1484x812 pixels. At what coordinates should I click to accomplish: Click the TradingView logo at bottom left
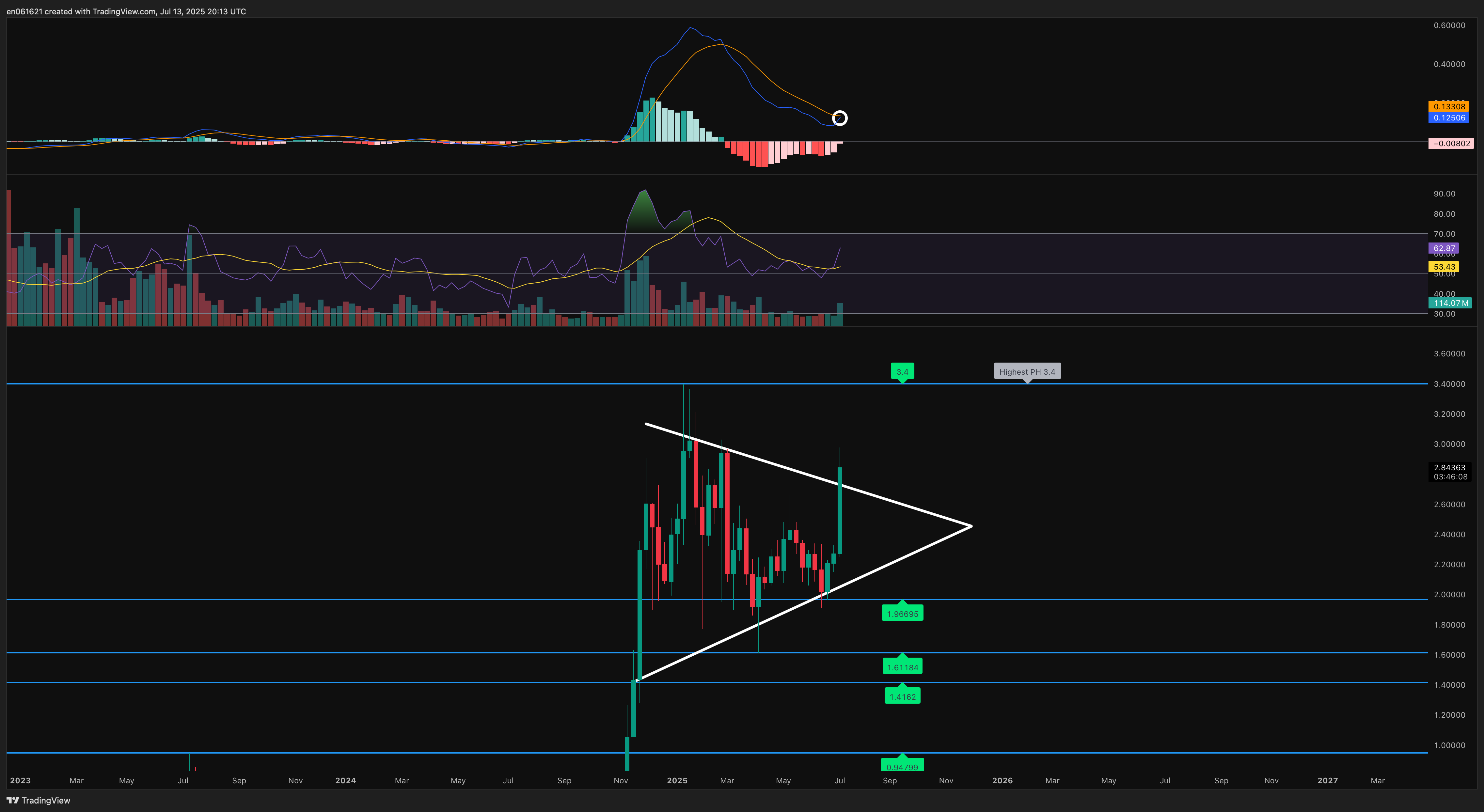pos(38,800)
